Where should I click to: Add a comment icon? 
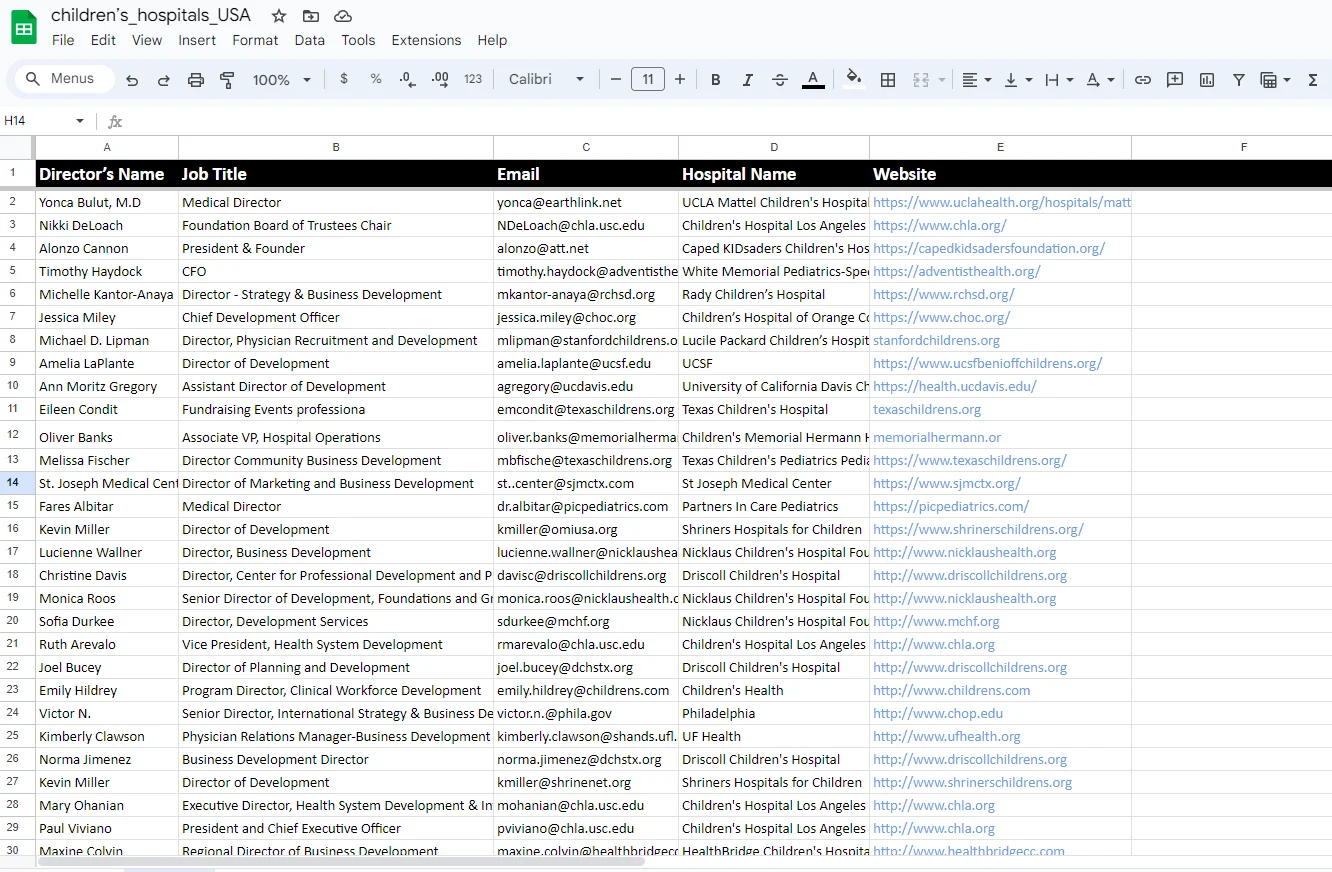coord(1175,80)
